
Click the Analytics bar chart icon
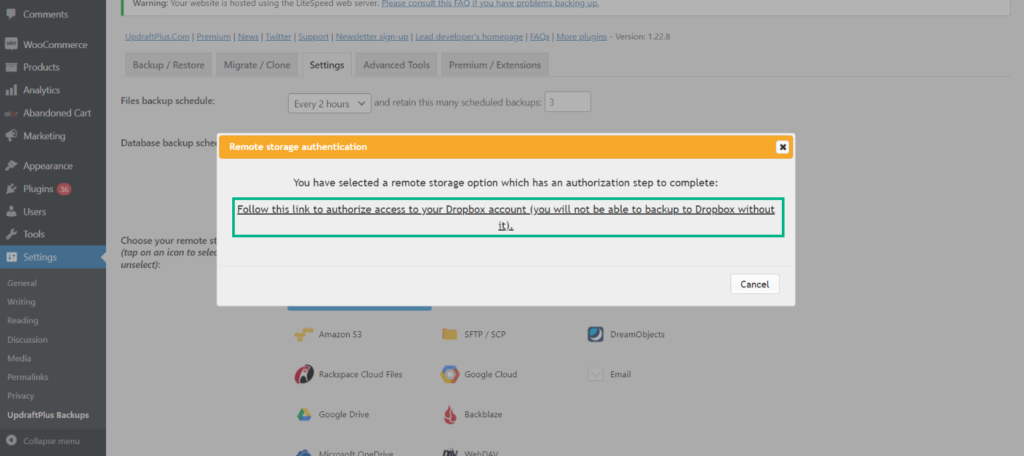click(11, 90)
